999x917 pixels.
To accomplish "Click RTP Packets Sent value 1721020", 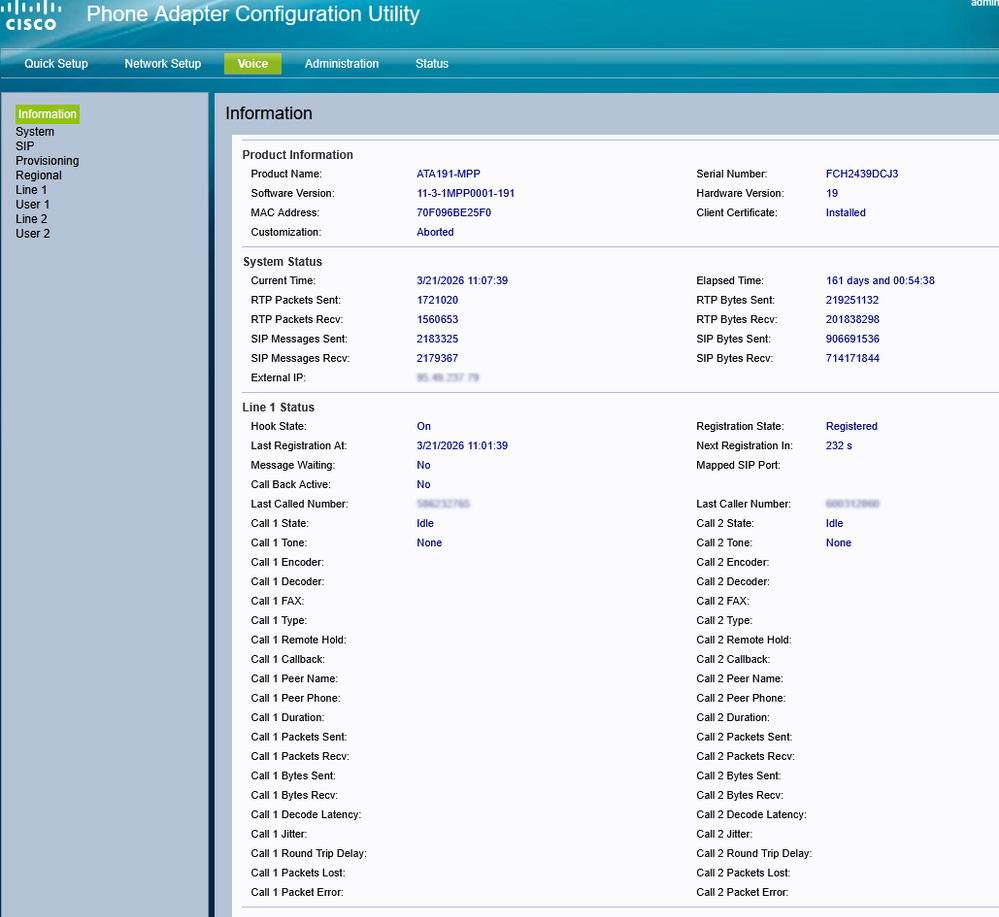I will [437, 300].
